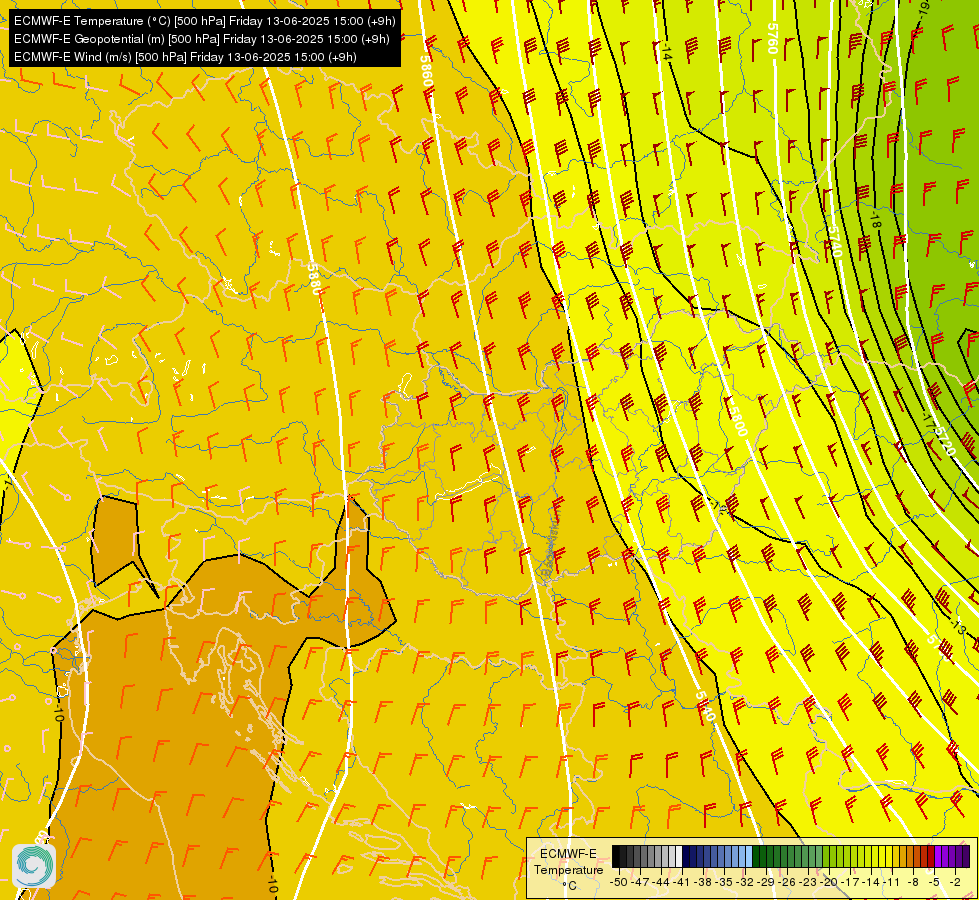Click the black -50 swatch in the temperature legend
The image size is (979, 900).
[x=616, y=857]
